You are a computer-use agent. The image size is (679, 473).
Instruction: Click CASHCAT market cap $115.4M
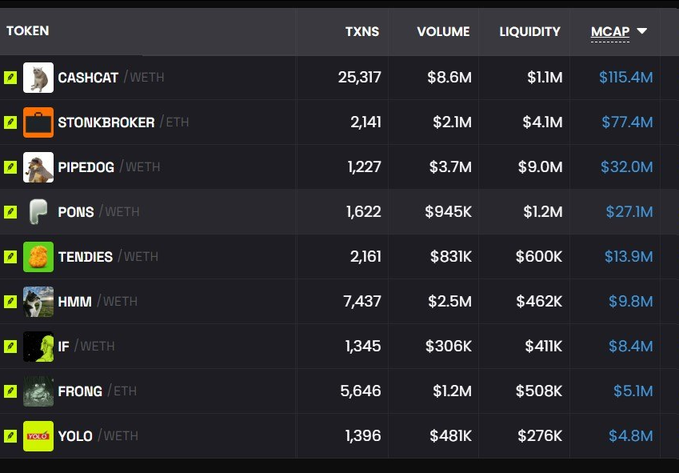coord(626,78)
